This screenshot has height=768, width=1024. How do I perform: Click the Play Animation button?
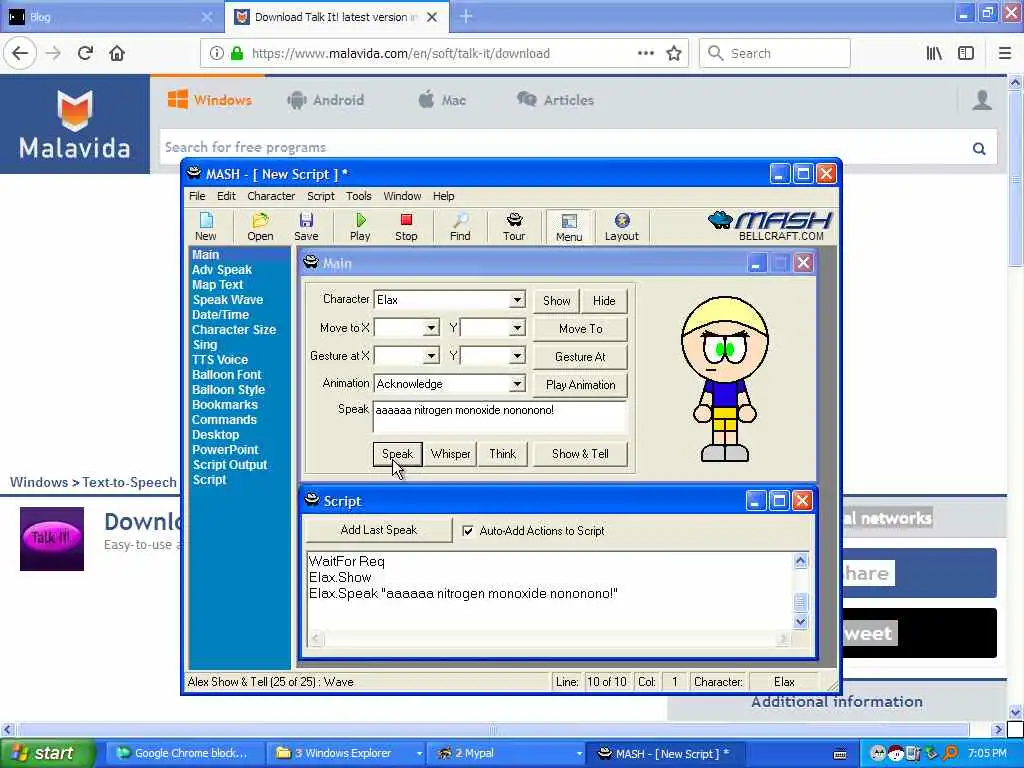581,385
